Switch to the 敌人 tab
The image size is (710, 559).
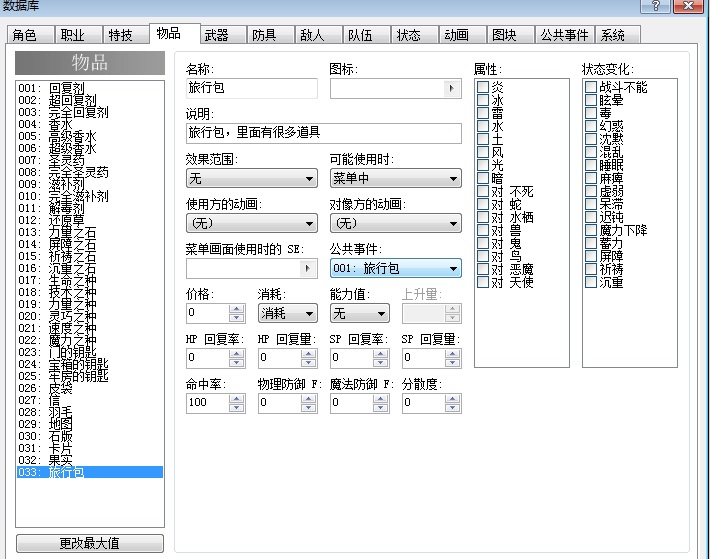coord(318,35)
